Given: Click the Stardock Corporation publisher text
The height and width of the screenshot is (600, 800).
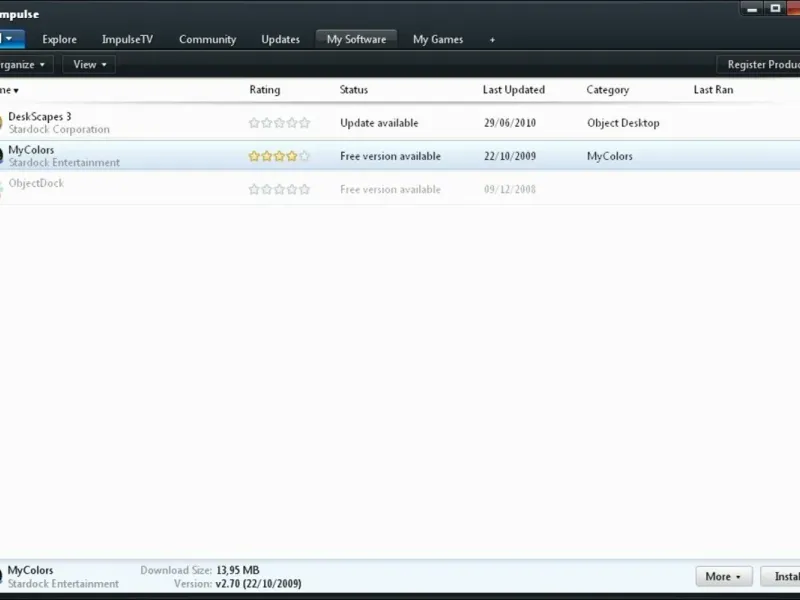Looking at the screenshot, I should [59, 130].
